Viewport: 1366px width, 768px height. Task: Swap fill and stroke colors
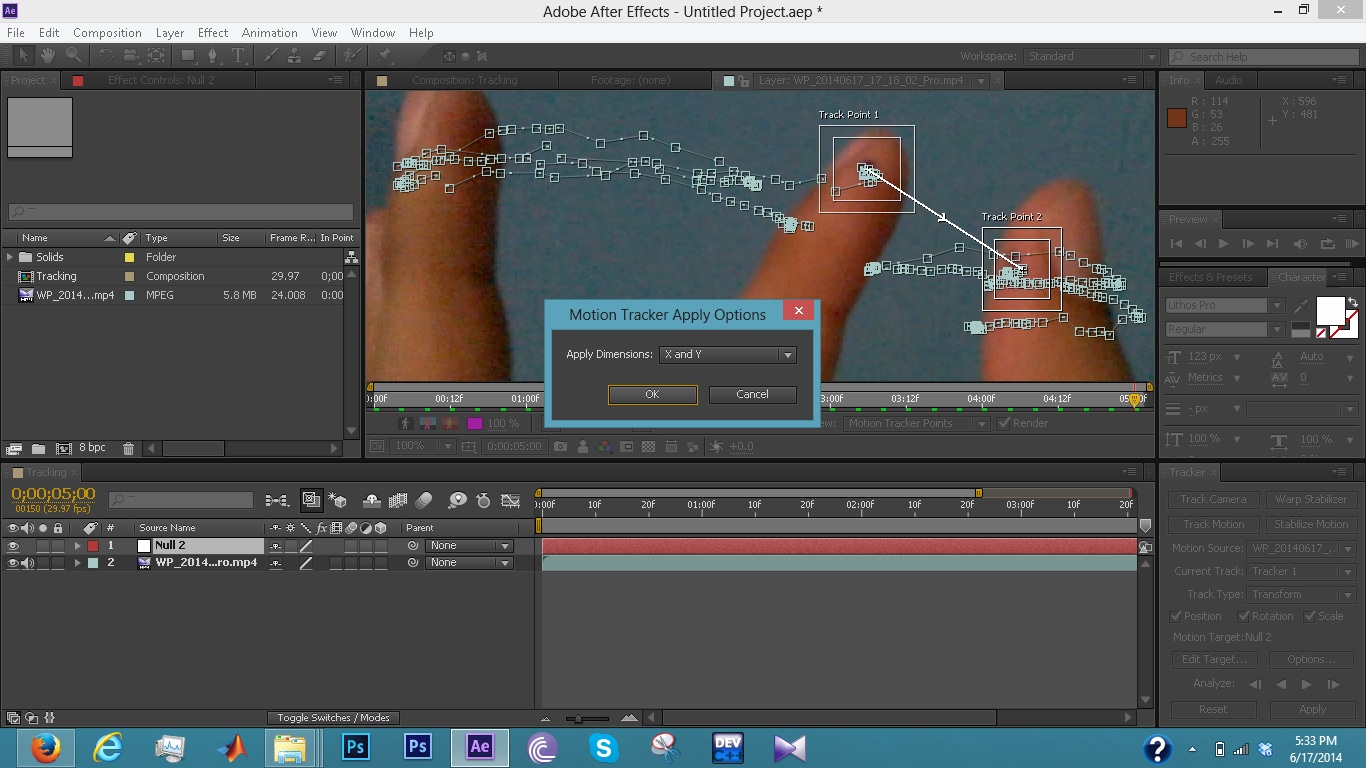point(1352,302)
